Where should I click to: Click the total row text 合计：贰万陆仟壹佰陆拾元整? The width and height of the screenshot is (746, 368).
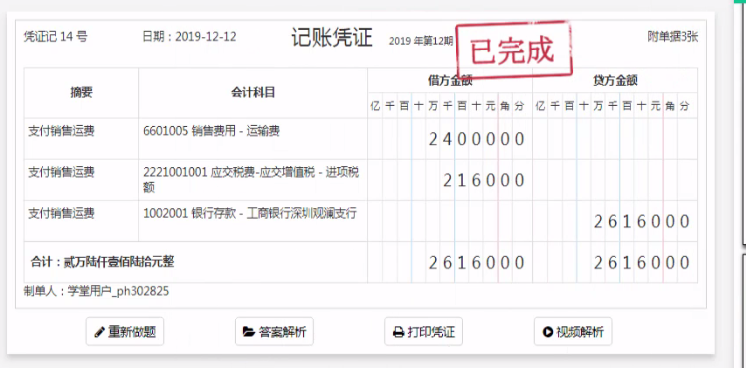click(102, 262)
